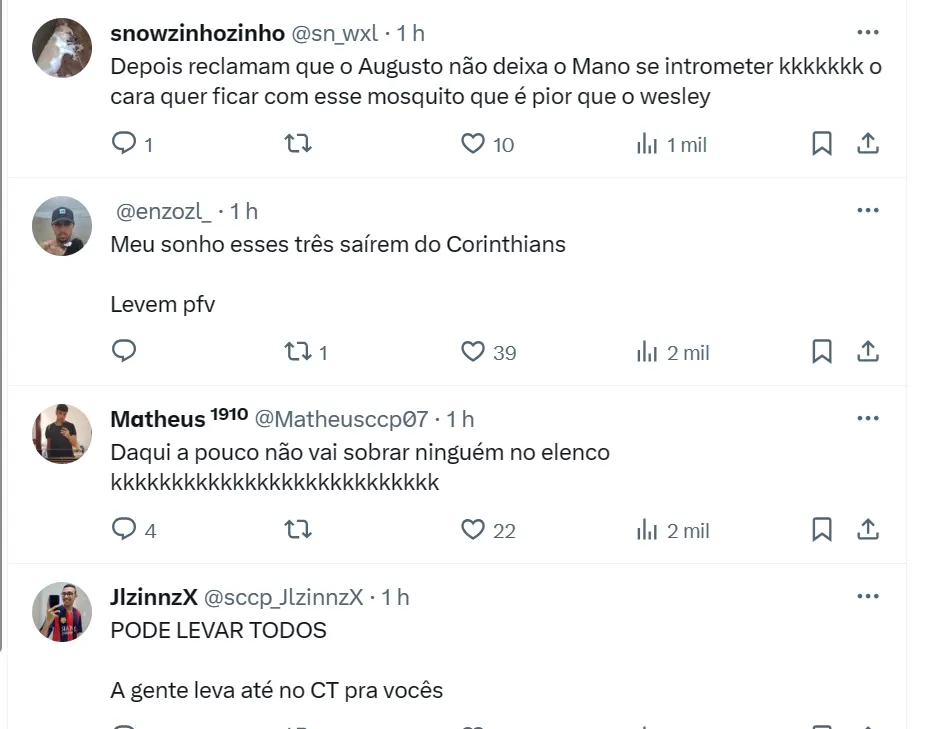Screen dimensions: 935x729
Task: Share snowzinhozinho's tweet
Action: (x=868, y=144)
